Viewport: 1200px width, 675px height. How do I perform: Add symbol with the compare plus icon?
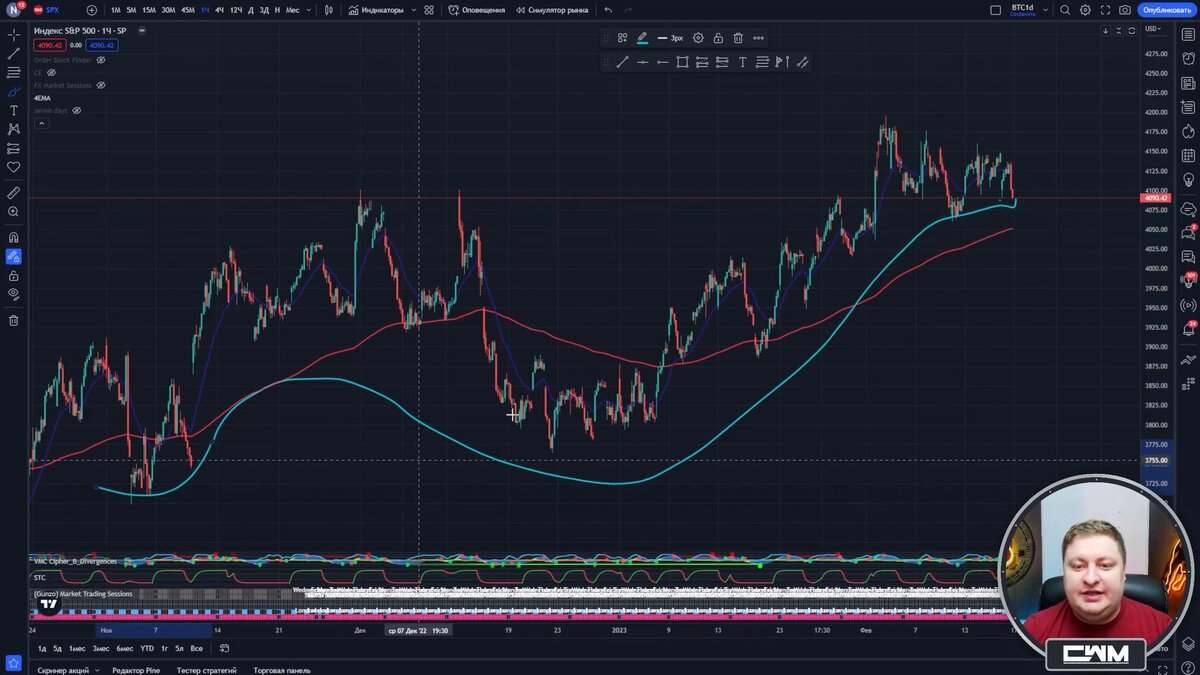[92, 10]
